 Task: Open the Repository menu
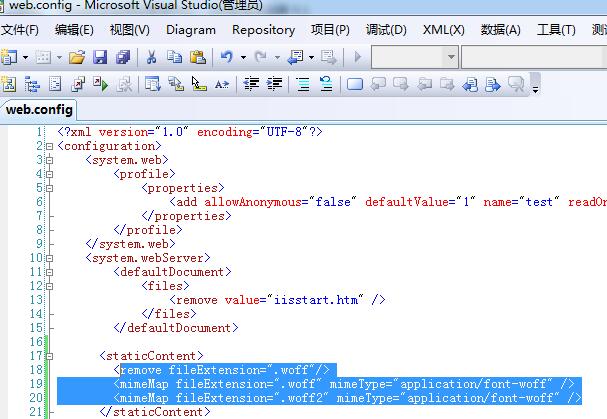(263, 30)
